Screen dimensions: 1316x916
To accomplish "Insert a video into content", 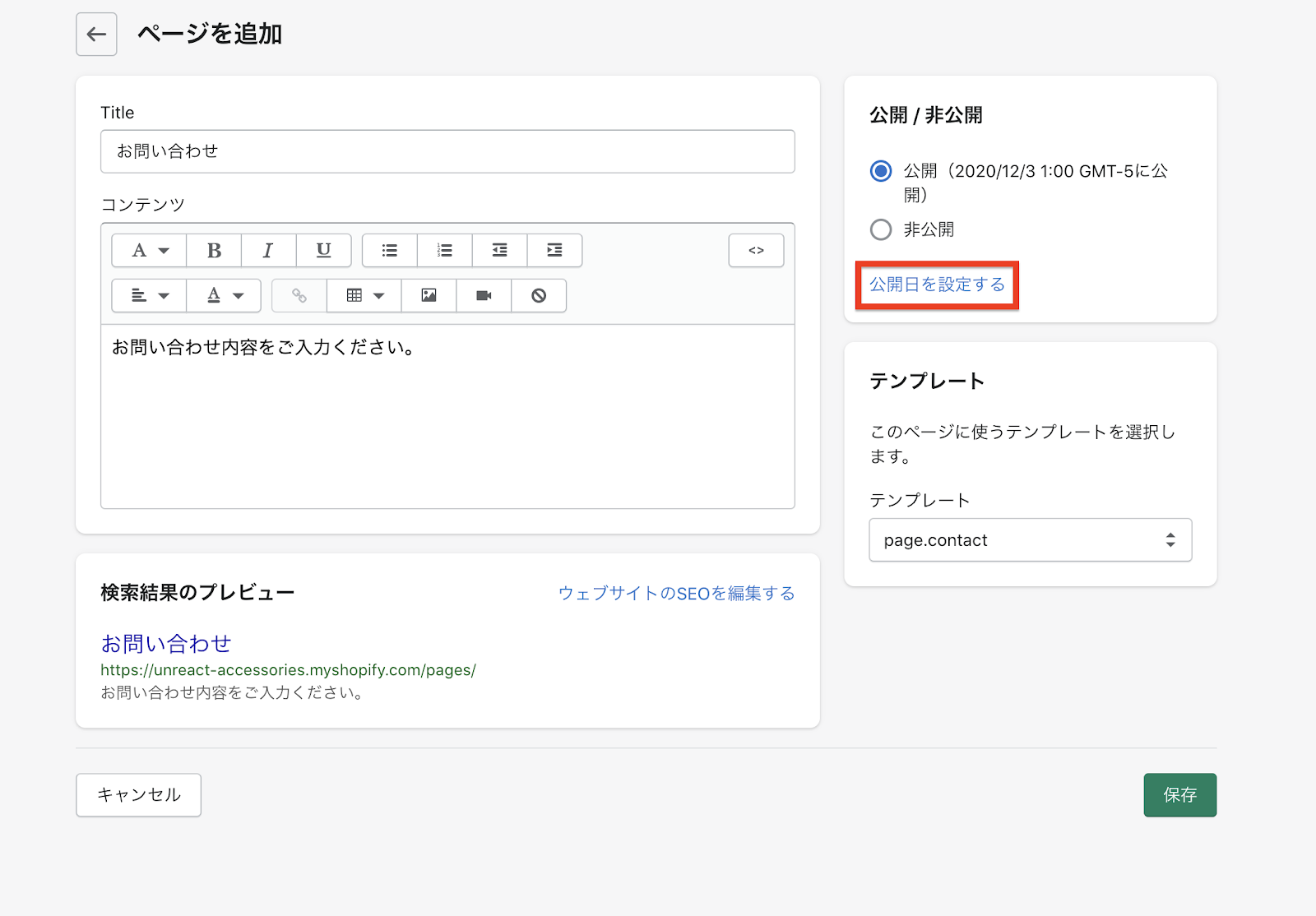I will (x=484, y=296).
